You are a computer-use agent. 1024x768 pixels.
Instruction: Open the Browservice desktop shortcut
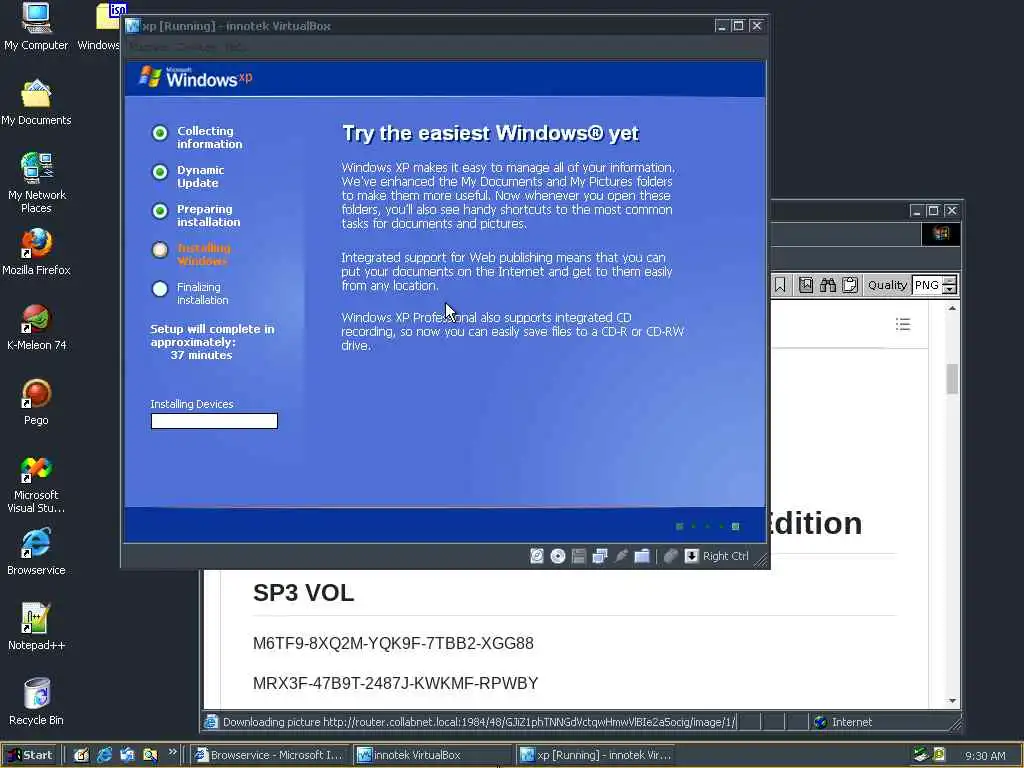click(x=36, y=552)
